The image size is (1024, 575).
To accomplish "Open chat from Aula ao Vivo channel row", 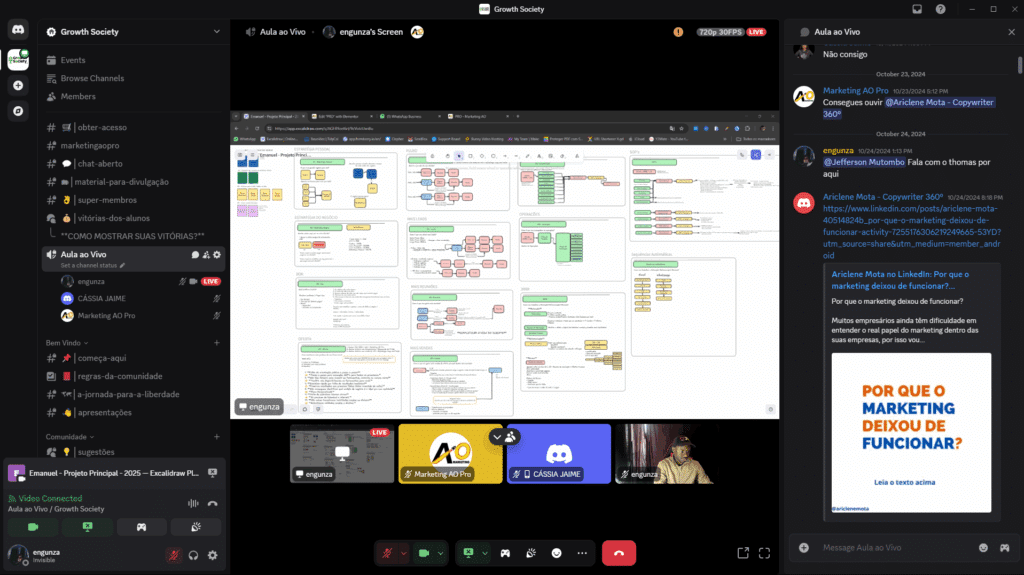I will (195, 255).
